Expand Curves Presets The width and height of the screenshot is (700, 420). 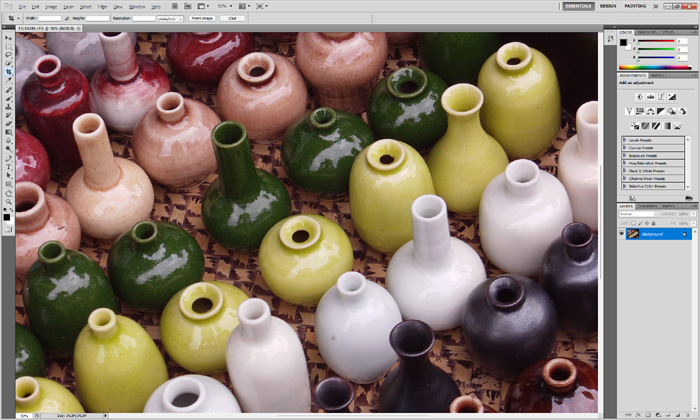coord(625,148)
